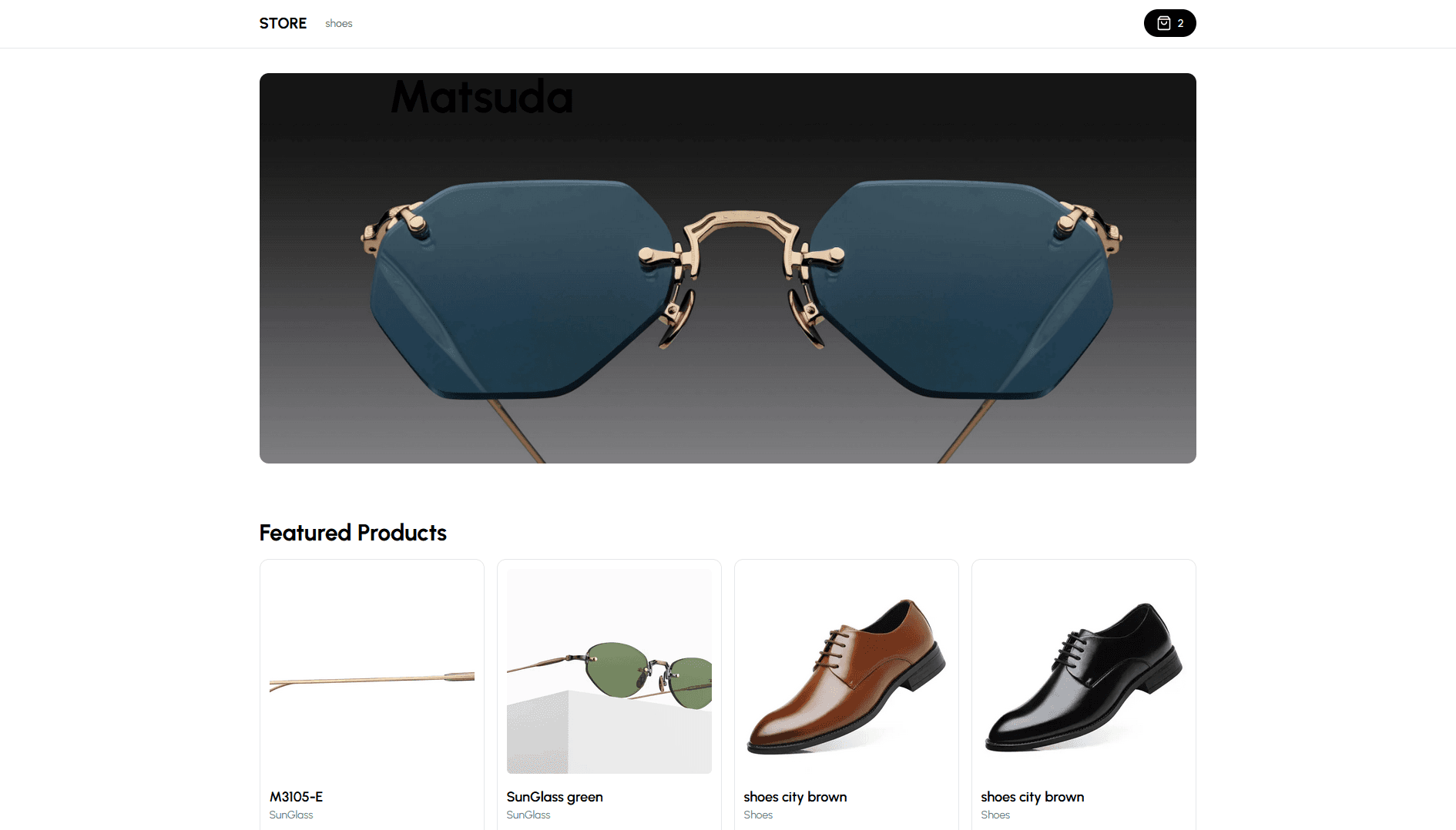
Task: Open the black shoe product image
Action: pos(1084,671)
